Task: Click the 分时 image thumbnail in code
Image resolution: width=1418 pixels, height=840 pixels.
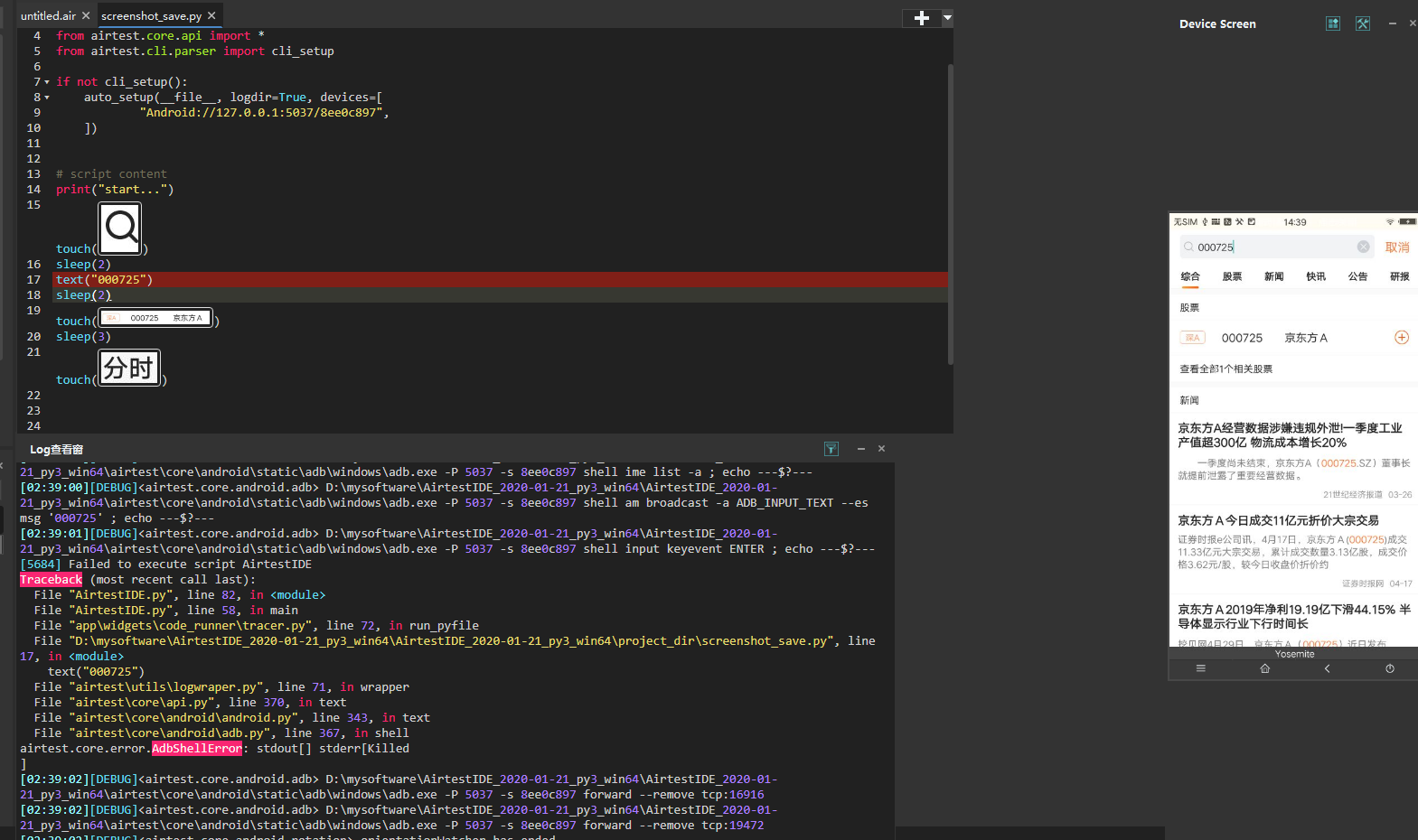Action: click(129, 368)
